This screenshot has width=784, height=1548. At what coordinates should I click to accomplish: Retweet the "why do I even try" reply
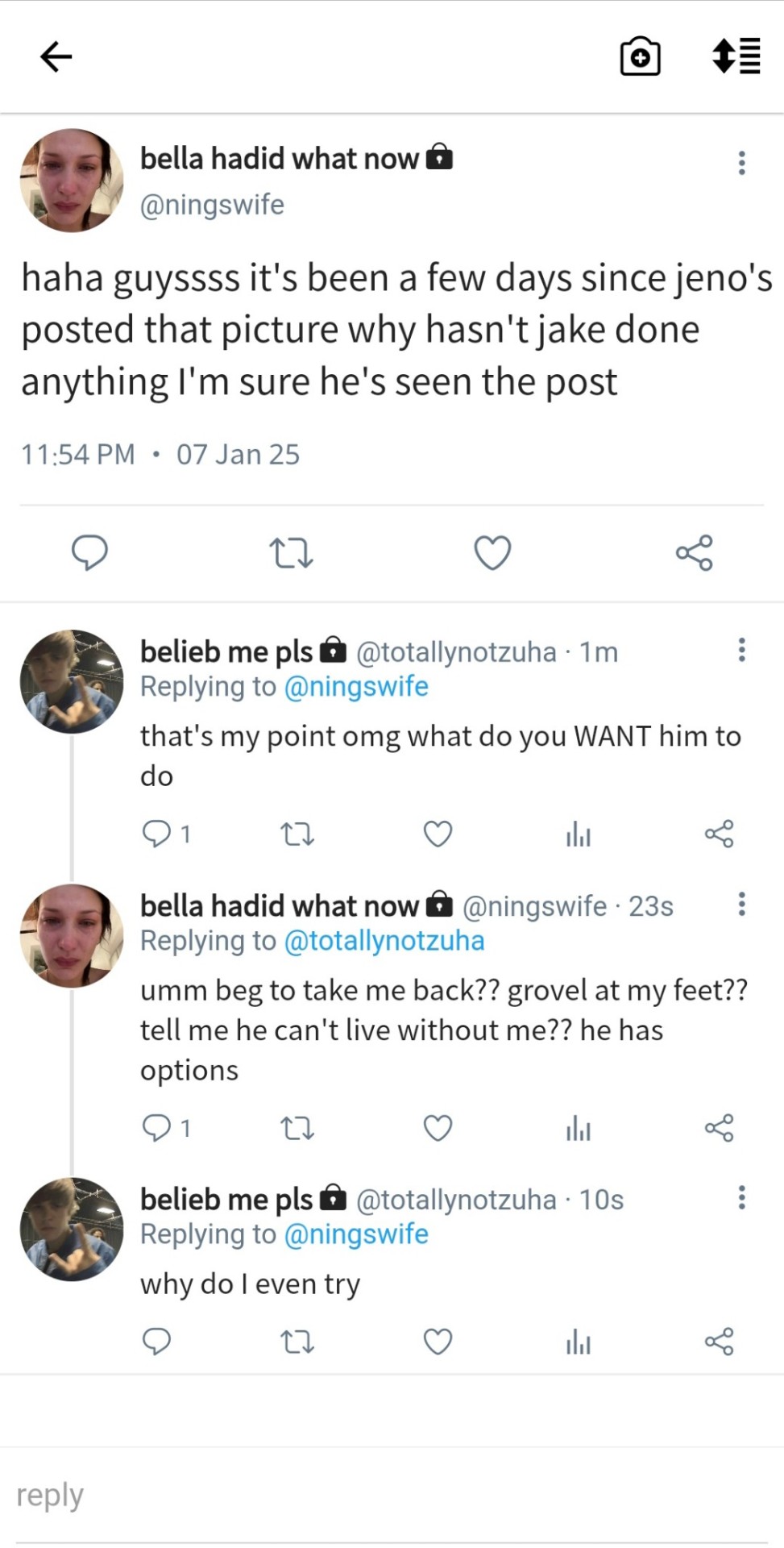pos(297,1342)
